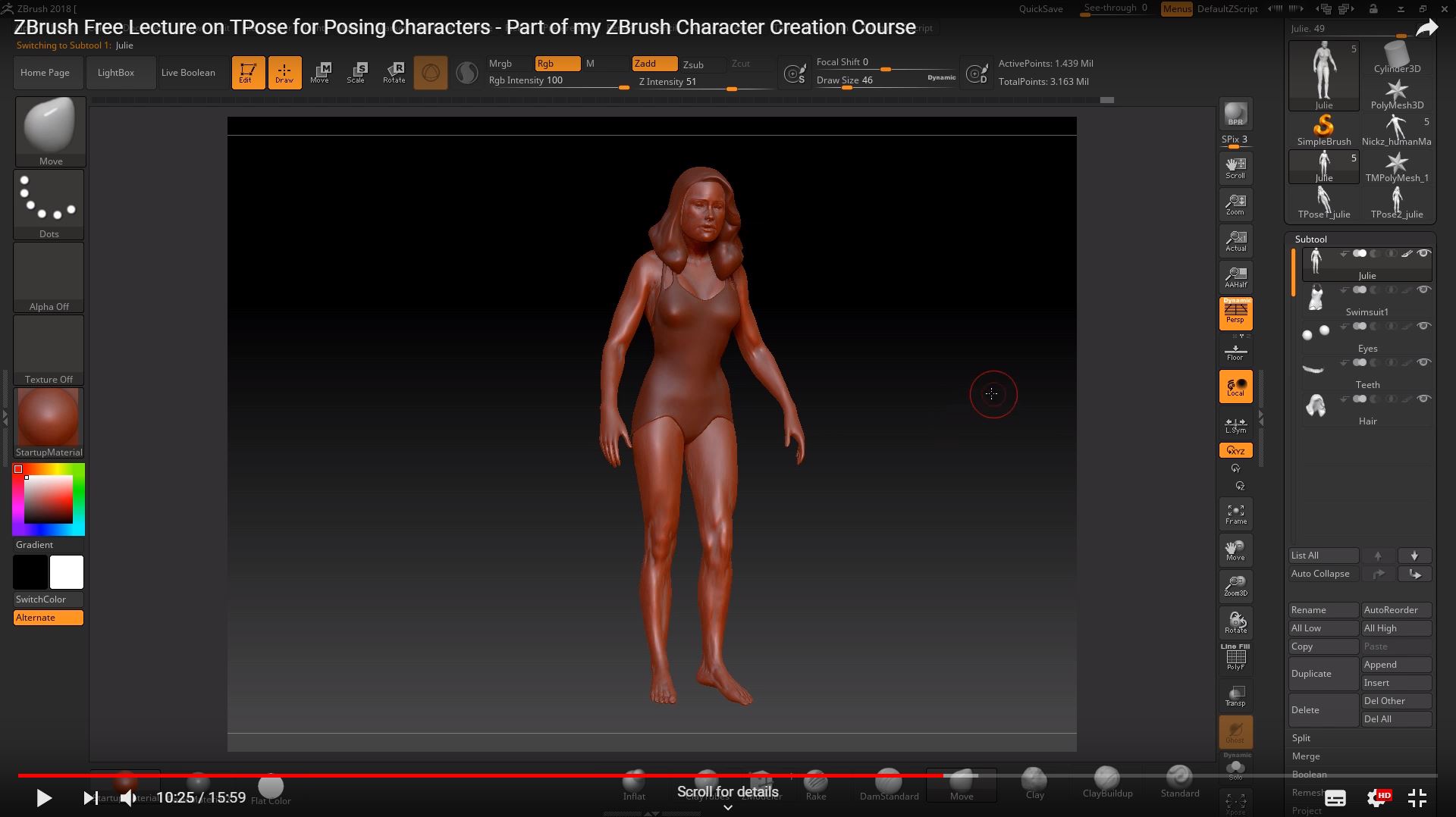
Task: Click the Zoom canvas icon
Action: coord(1235,205)
